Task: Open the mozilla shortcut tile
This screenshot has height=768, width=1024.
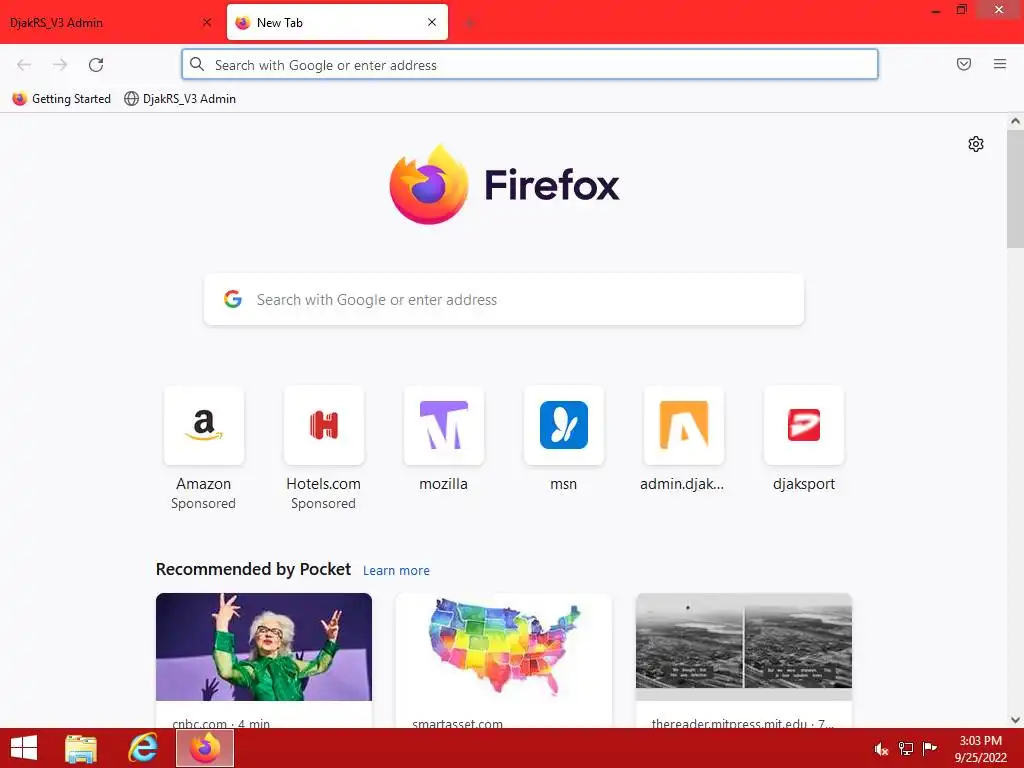Action: click(444, 425)
